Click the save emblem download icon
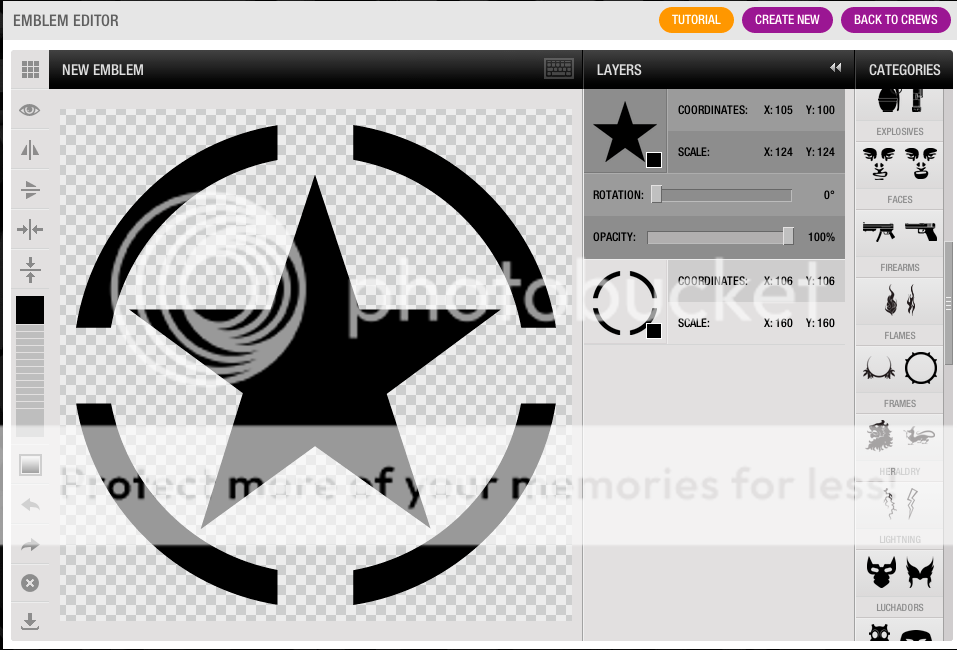Screen dimensions: 957x650 pyautogui.click(x=30, y=621)
